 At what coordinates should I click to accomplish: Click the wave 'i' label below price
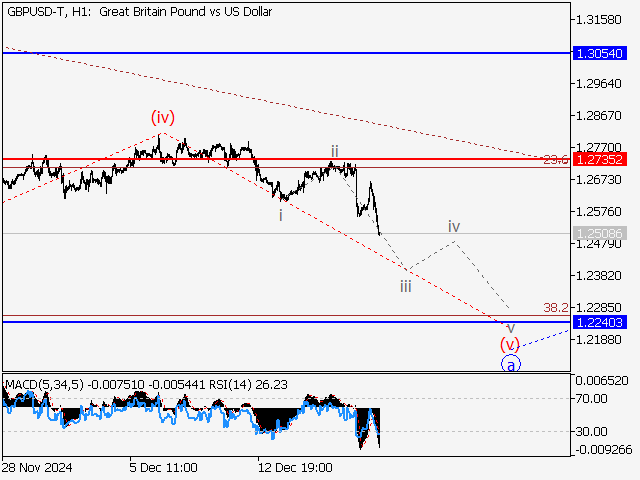point(281,215)
